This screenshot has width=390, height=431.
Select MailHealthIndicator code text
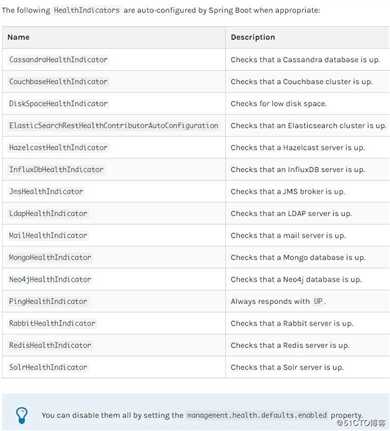48,236
